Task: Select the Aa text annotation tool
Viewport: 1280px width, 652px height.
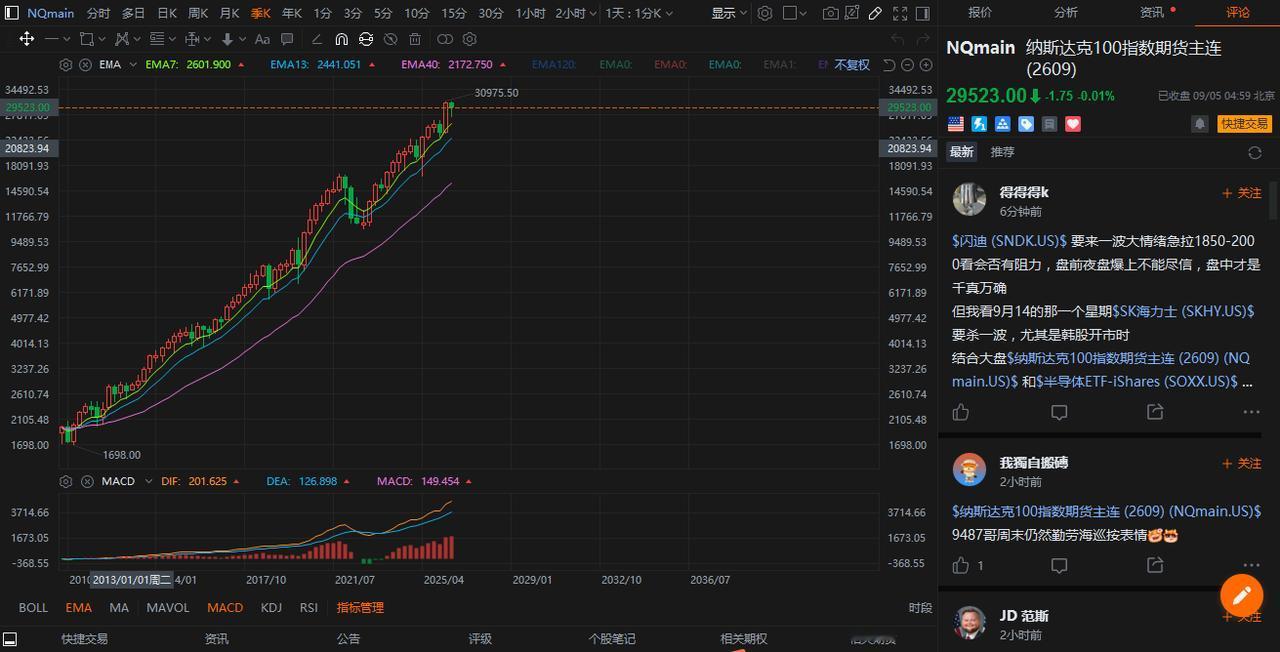Action: (263, 39)
